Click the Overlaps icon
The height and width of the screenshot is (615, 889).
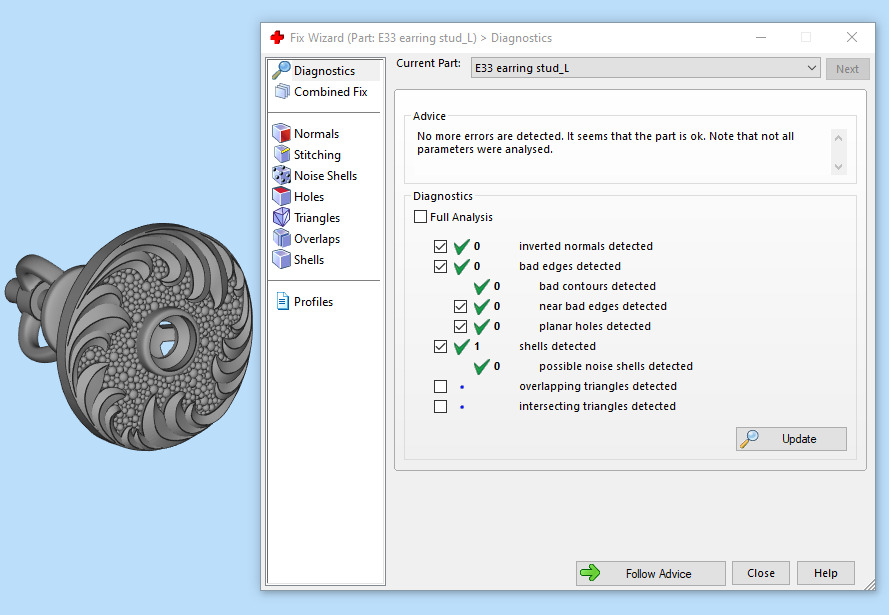(281, 238)
